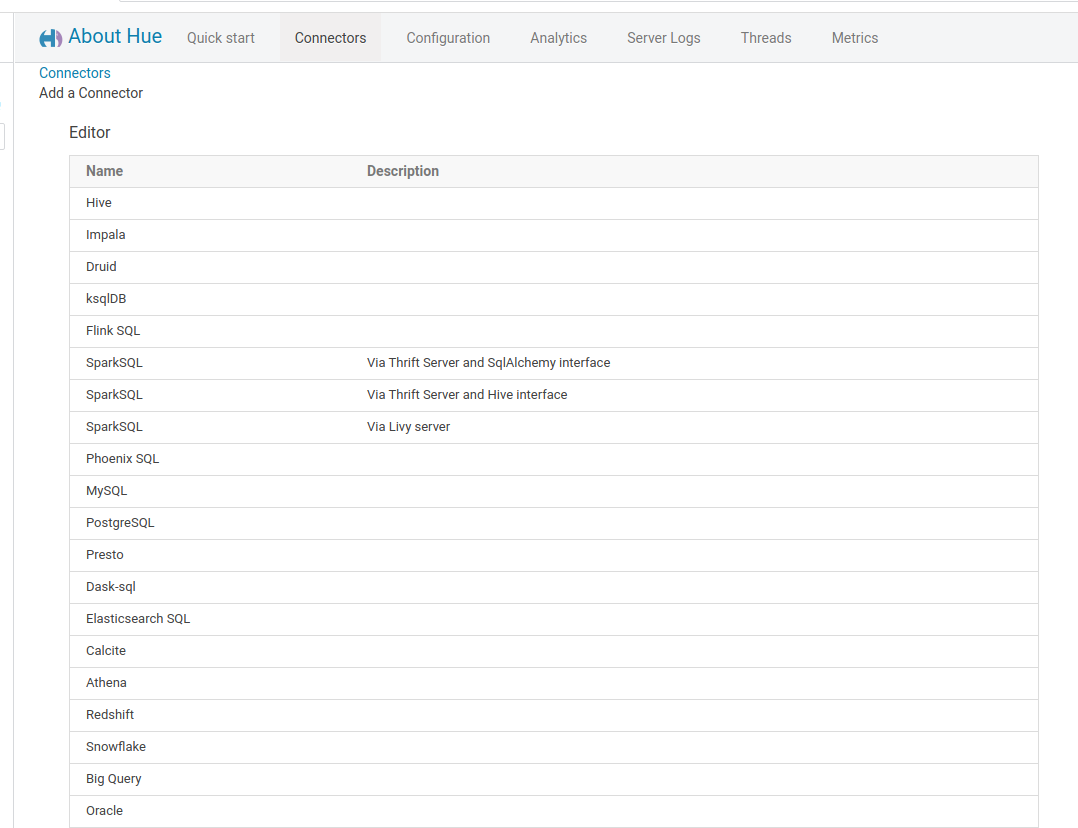The width and height of the screenshot is (1078, 828).
Task: Click the Hue logo icon
Action: pos(50,38)
